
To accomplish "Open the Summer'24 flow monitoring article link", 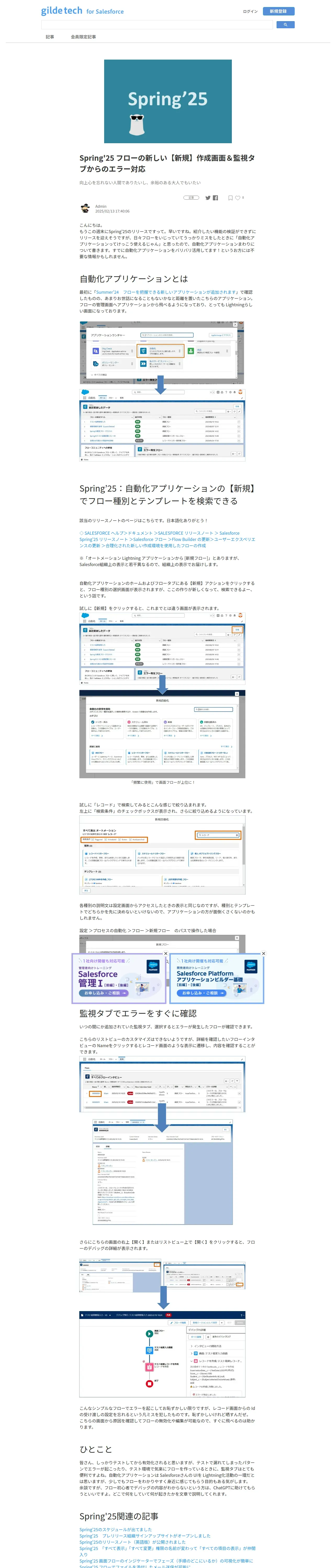I will click(166, 292).
